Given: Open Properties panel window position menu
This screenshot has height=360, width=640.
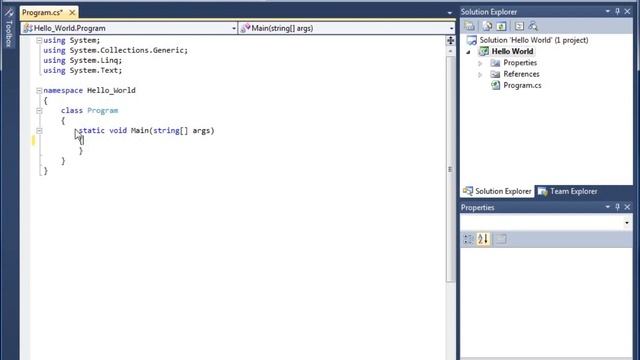Looking at the screenshot, I should [607, 207].
